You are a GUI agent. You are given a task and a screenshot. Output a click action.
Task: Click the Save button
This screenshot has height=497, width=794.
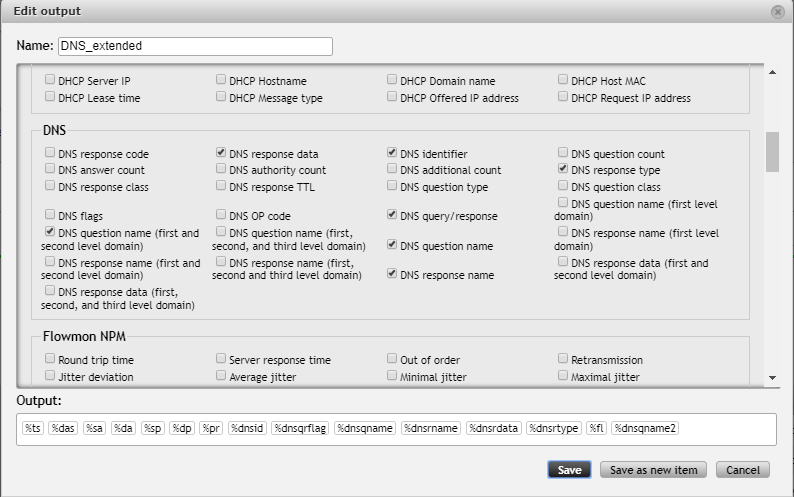[569, 470]
